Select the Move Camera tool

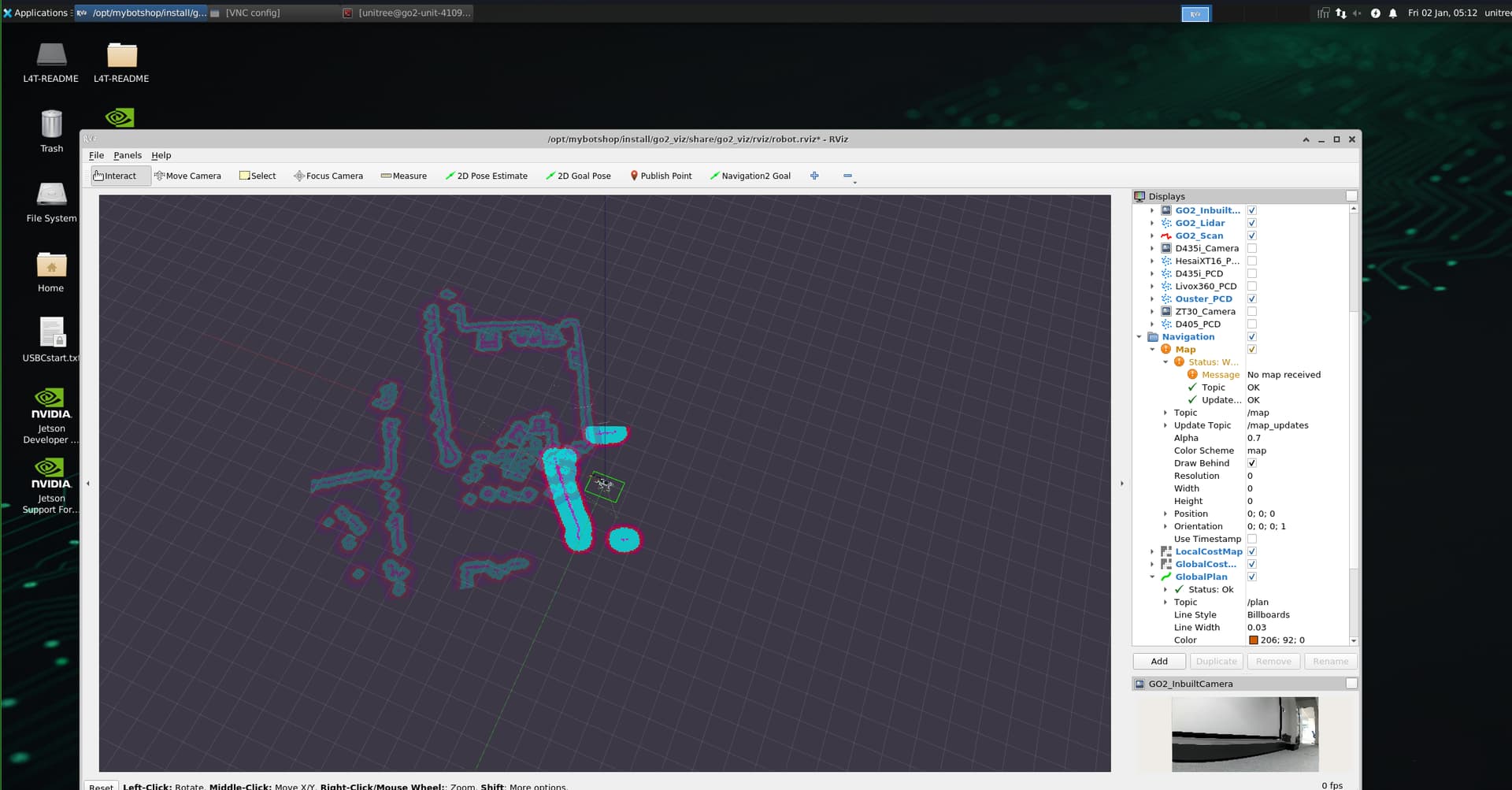pyautogui.click(x=187, y=176)
